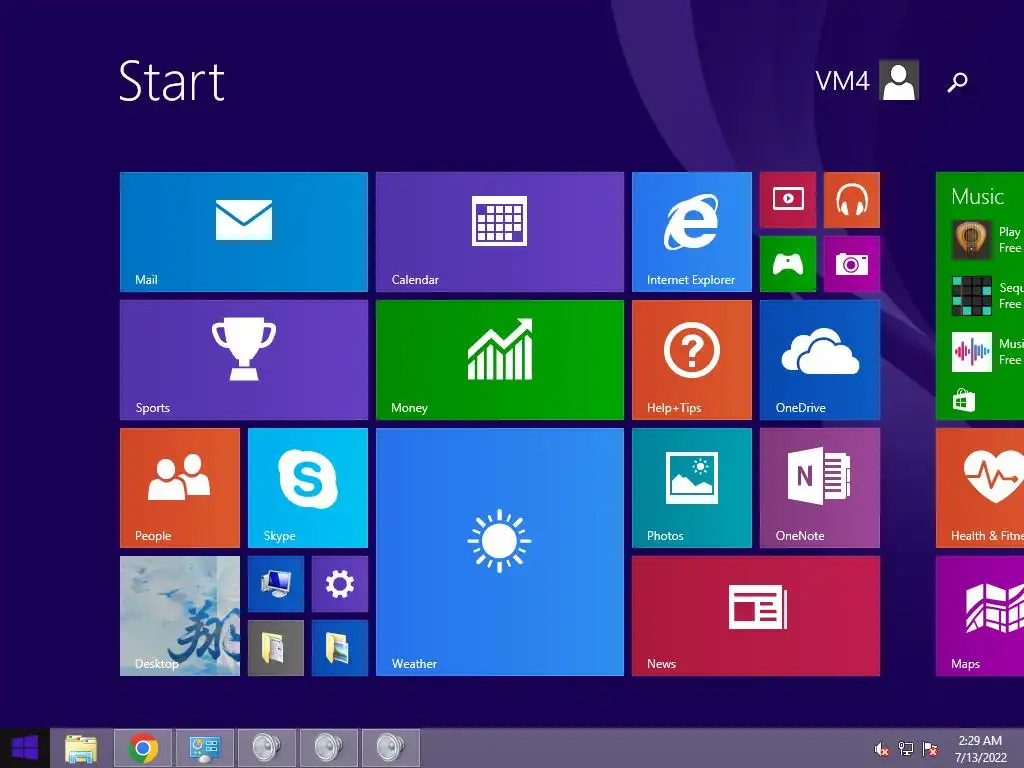Launch Internet Explorer from its tile
The image size is (1024, 768).
[x=692, y=232]
